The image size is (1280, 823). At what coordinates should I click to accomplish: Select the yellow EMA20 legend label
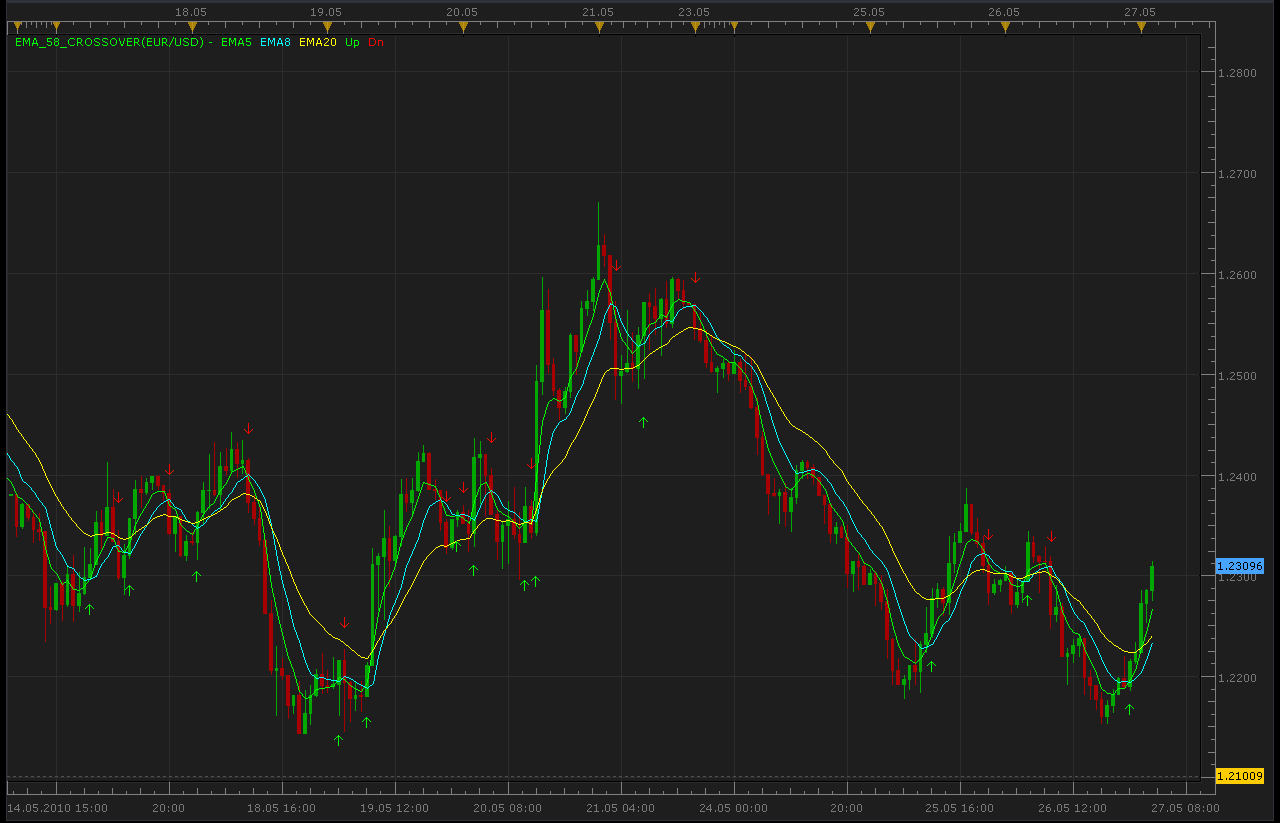tap(317, 42)
